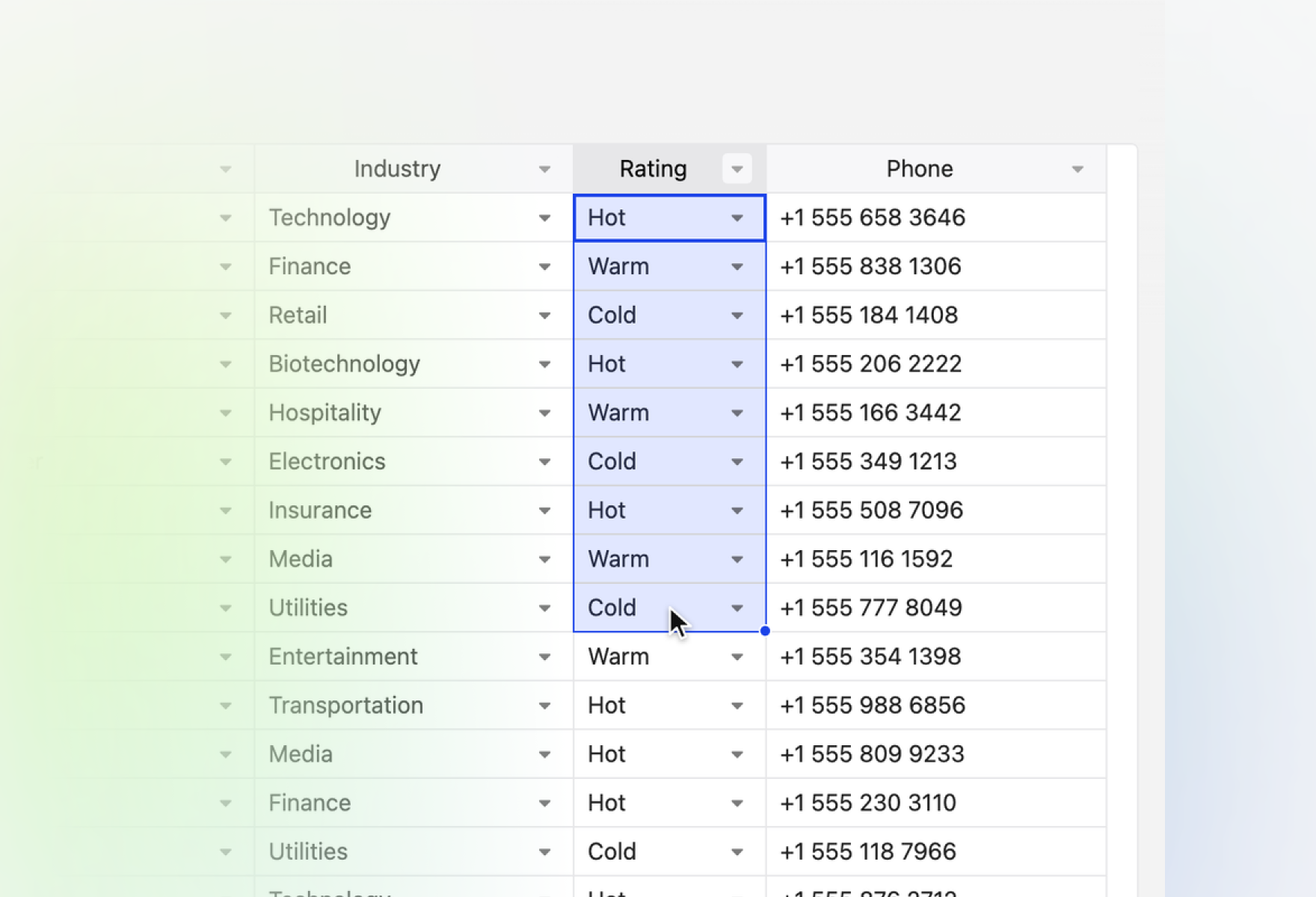
Task: Open the Rating dropdown in the Entertainment row
Action: 737,657
